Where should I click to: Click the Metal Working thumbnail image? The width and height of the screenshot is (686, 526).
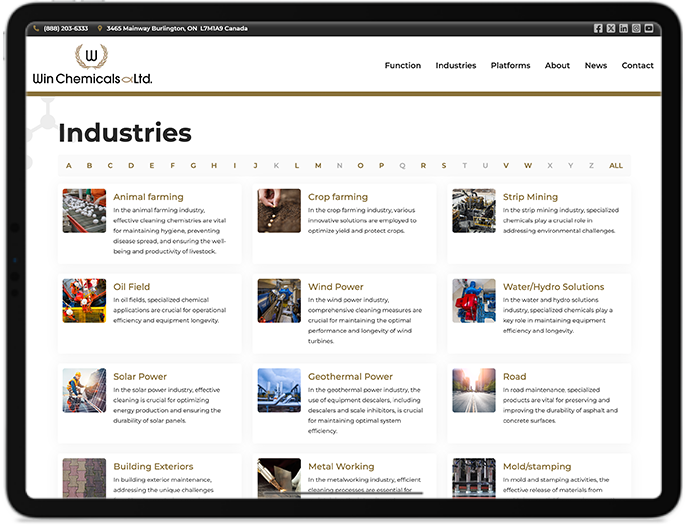280,479
